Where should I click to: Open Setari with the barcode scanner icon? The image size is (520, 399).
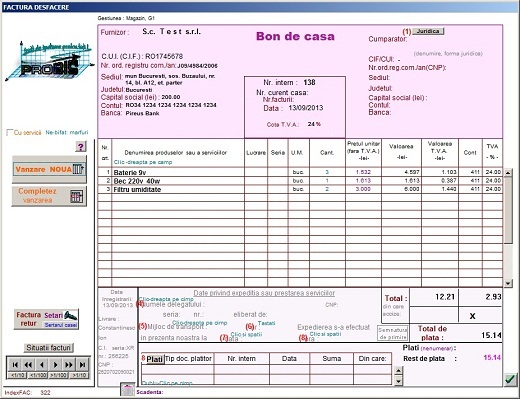(71, 315)
